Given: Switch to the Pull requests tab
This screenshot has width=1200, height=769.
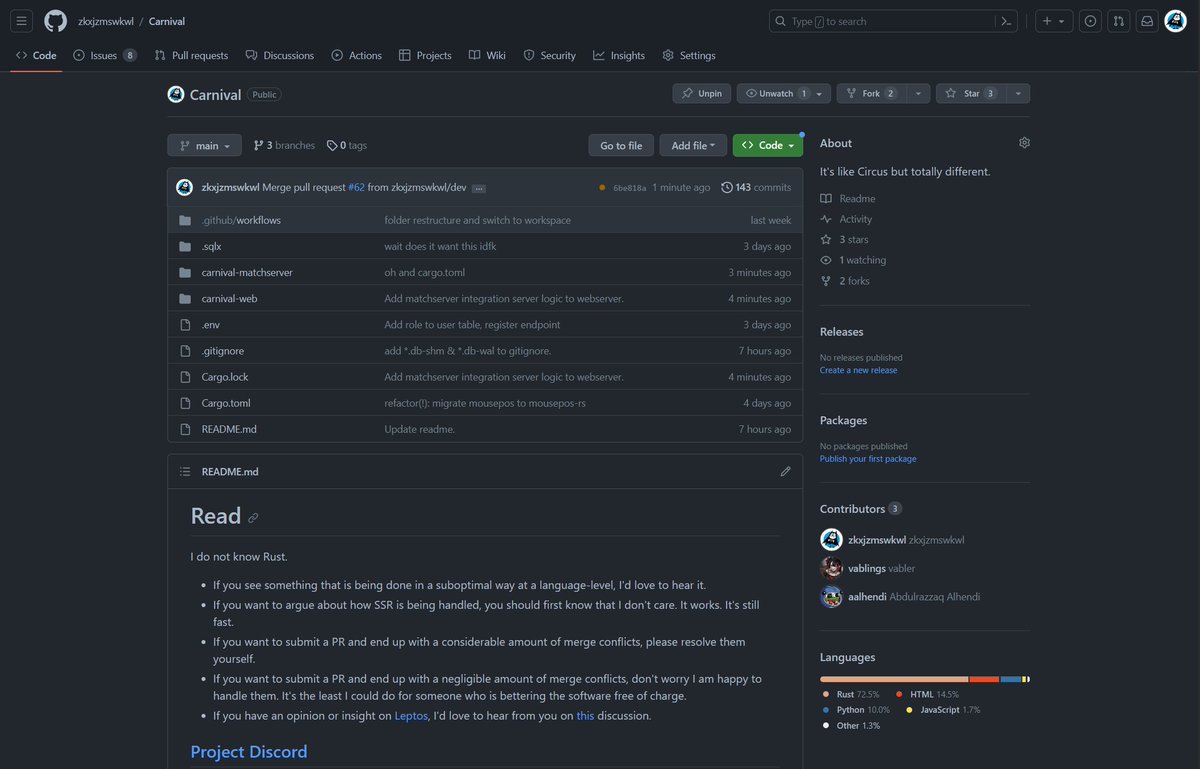Looking at the screenshot, I should (191, 55).
